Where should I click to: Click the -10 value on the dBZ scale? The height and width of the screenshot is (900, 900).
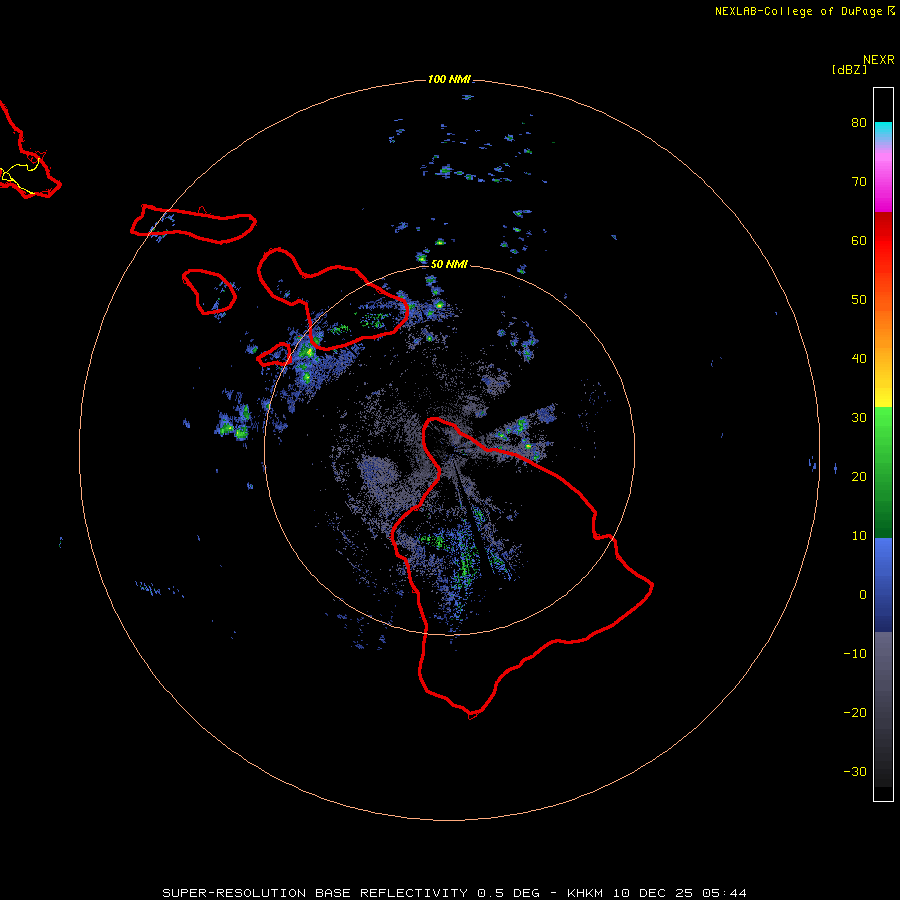pos(855,654)
